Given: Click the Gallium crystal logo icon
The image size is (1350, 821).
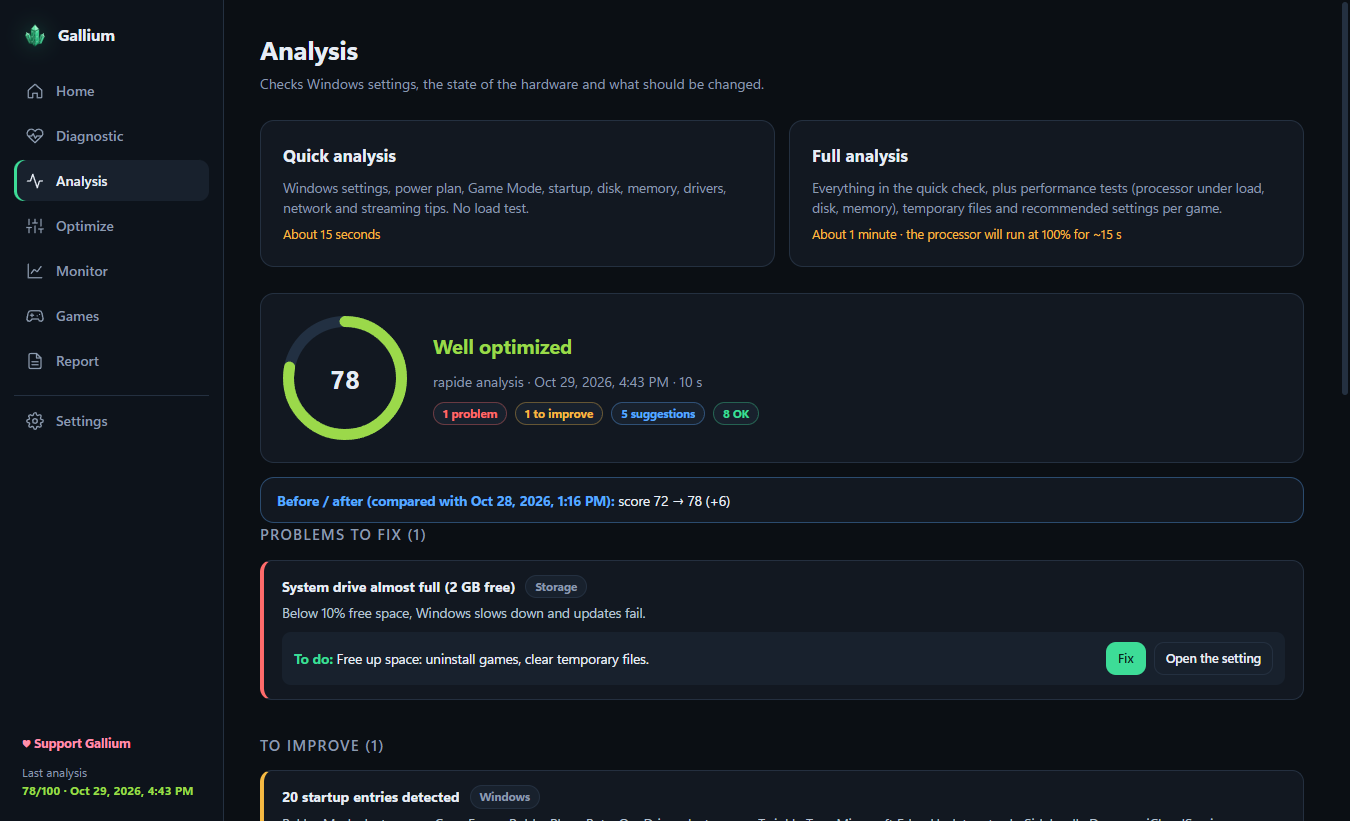Looking at the screenshot, I should coord(35,36).
